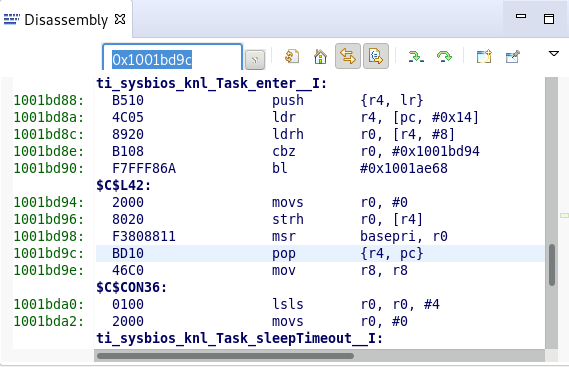The width and height of the screenshot is (569, 367).
Task: Click opcode 8920
Action: click(x=128, y=134)
